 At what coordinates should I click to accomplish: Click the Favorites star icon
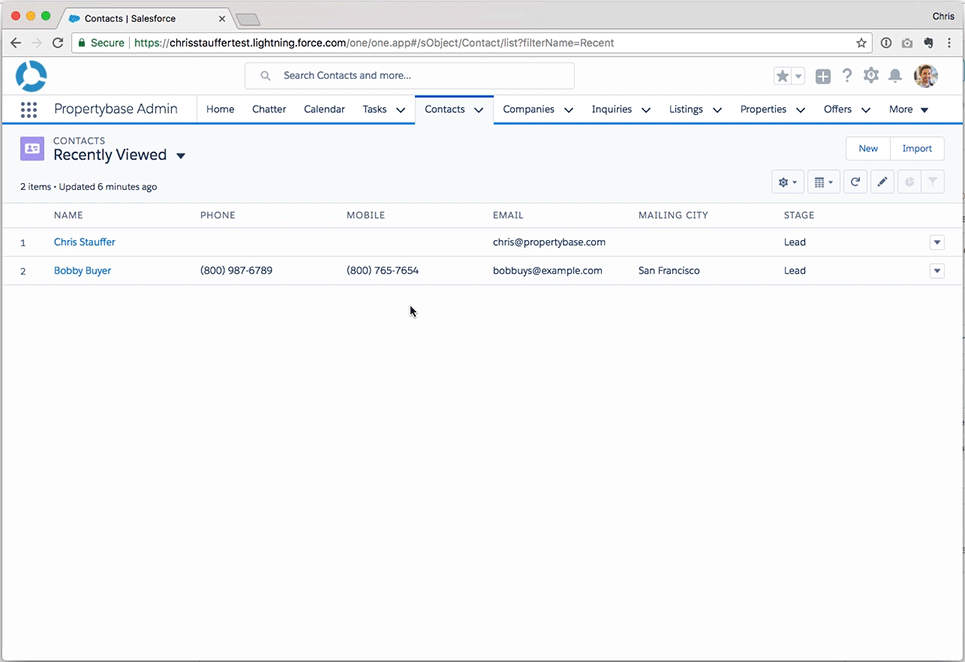782,76
